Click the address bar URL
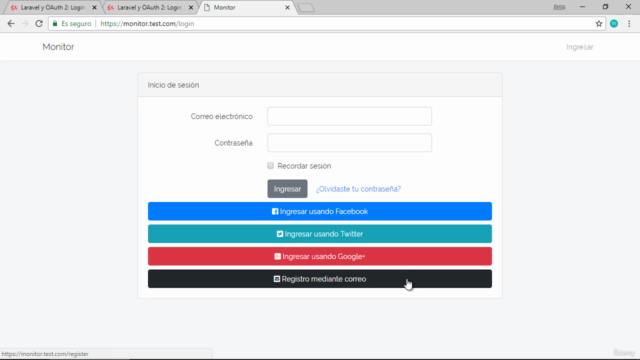The width and height of the screenshot is (640, 360). [147, 24]
